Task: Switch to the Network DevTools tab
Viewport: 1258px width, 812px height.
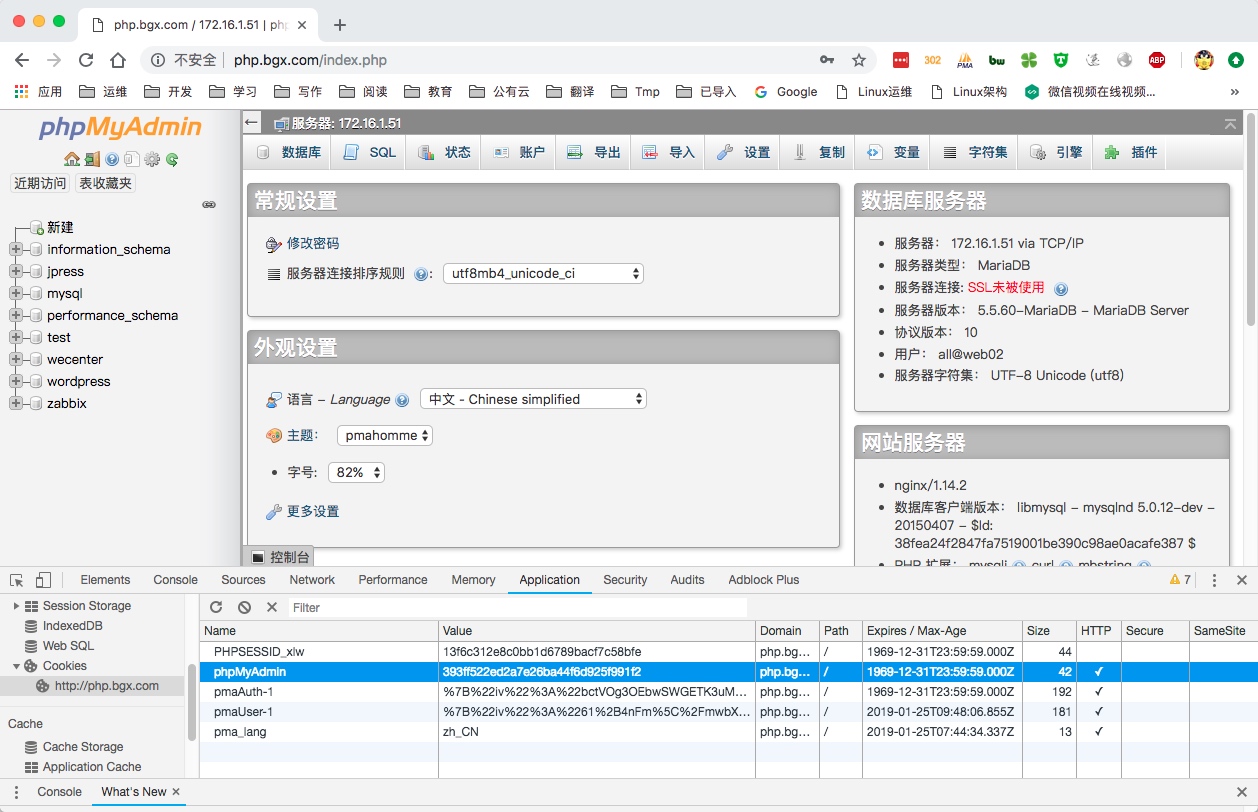Action: tap(312, 580)
